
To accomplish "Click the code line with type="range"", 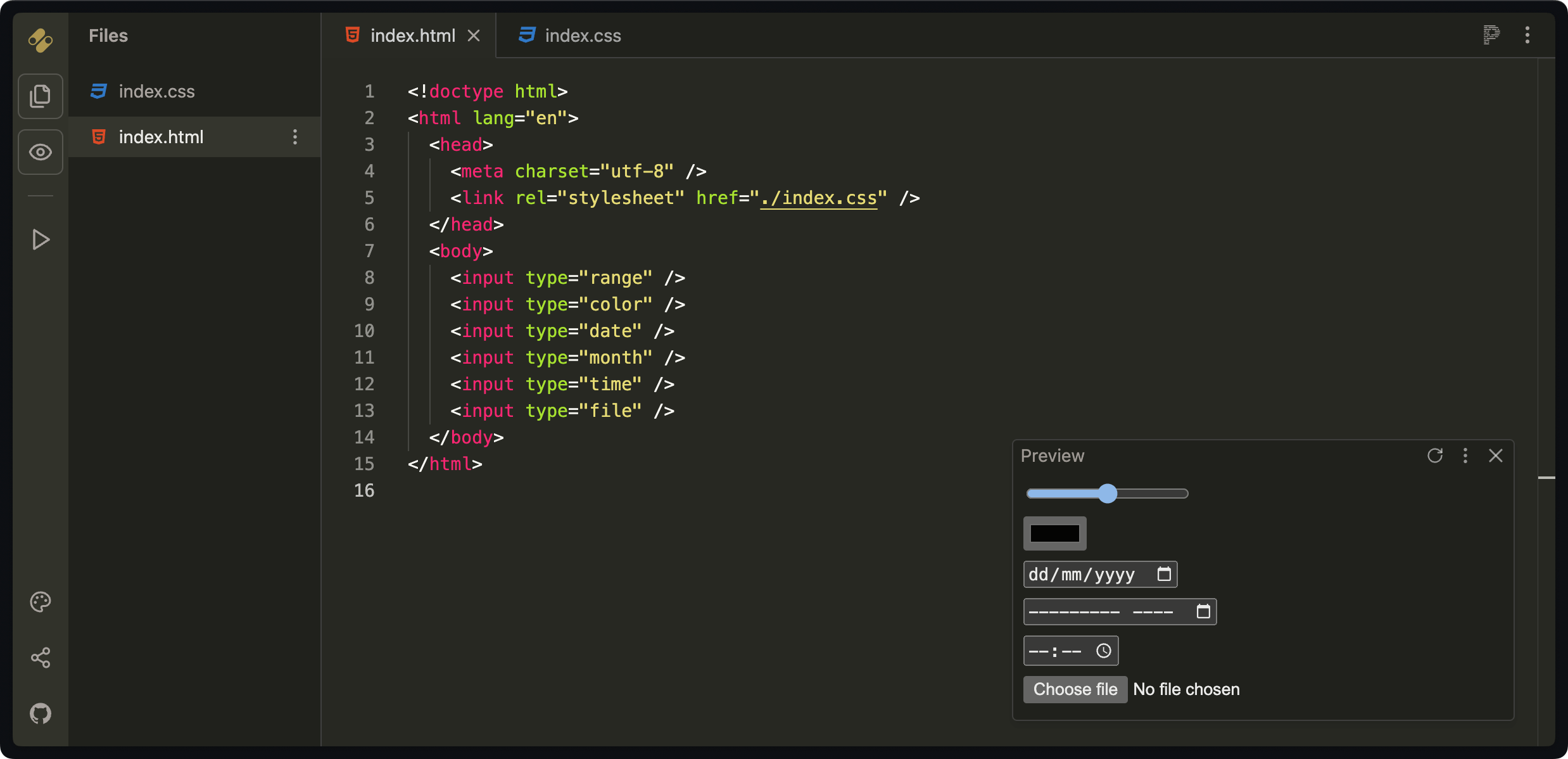I will point(568,277).
